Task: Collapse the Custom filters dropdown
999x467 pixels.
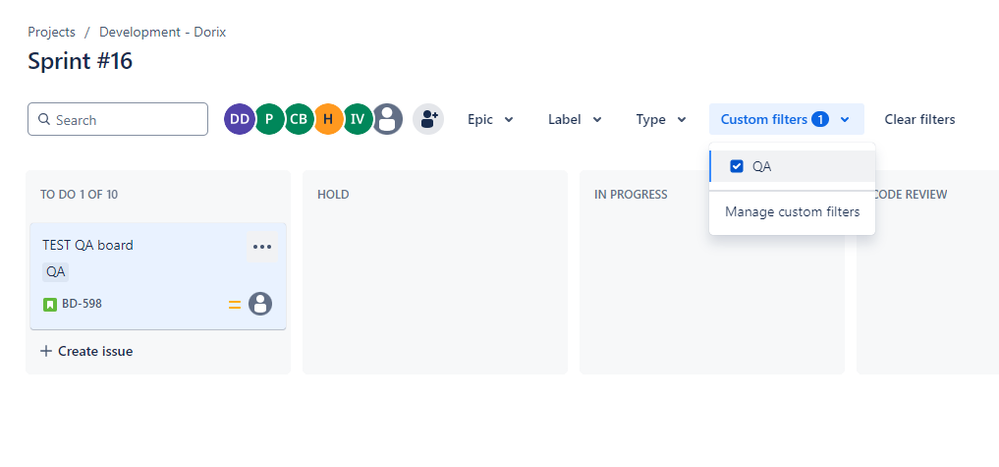Action: tap(786, 119)
